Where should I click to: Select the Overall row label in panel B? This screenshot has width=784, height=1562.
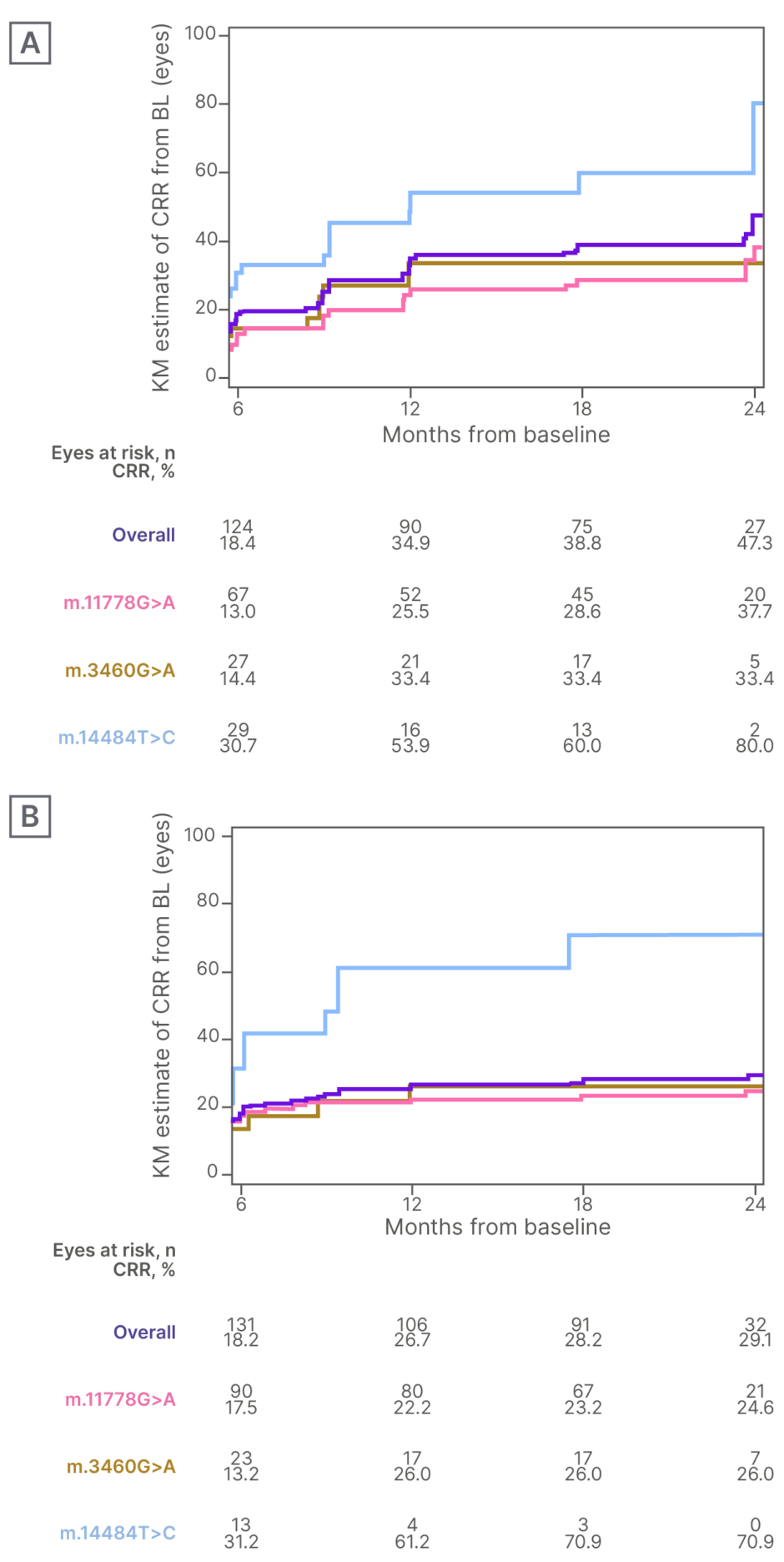pos(144,1333)
